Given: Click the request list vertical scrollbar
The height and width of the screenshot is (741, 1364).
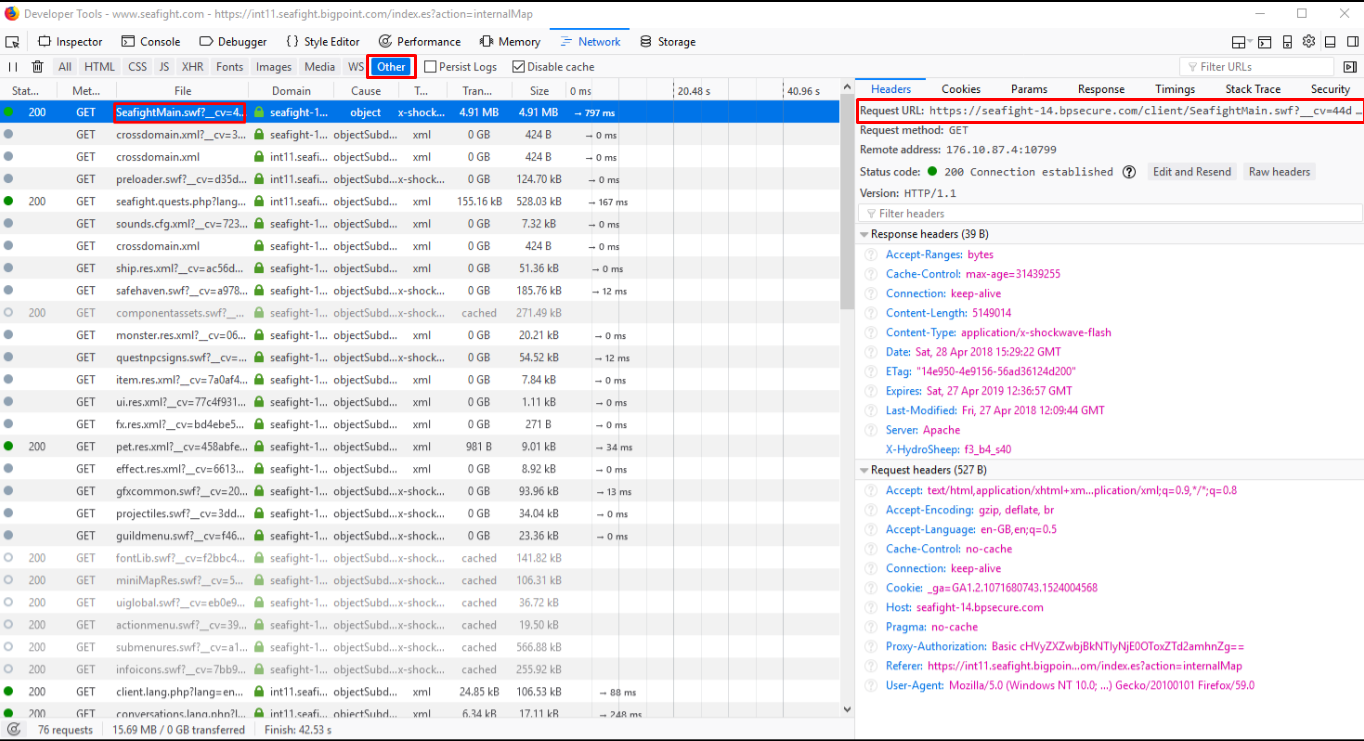Looking at the screenshot, I should [847, 200].
